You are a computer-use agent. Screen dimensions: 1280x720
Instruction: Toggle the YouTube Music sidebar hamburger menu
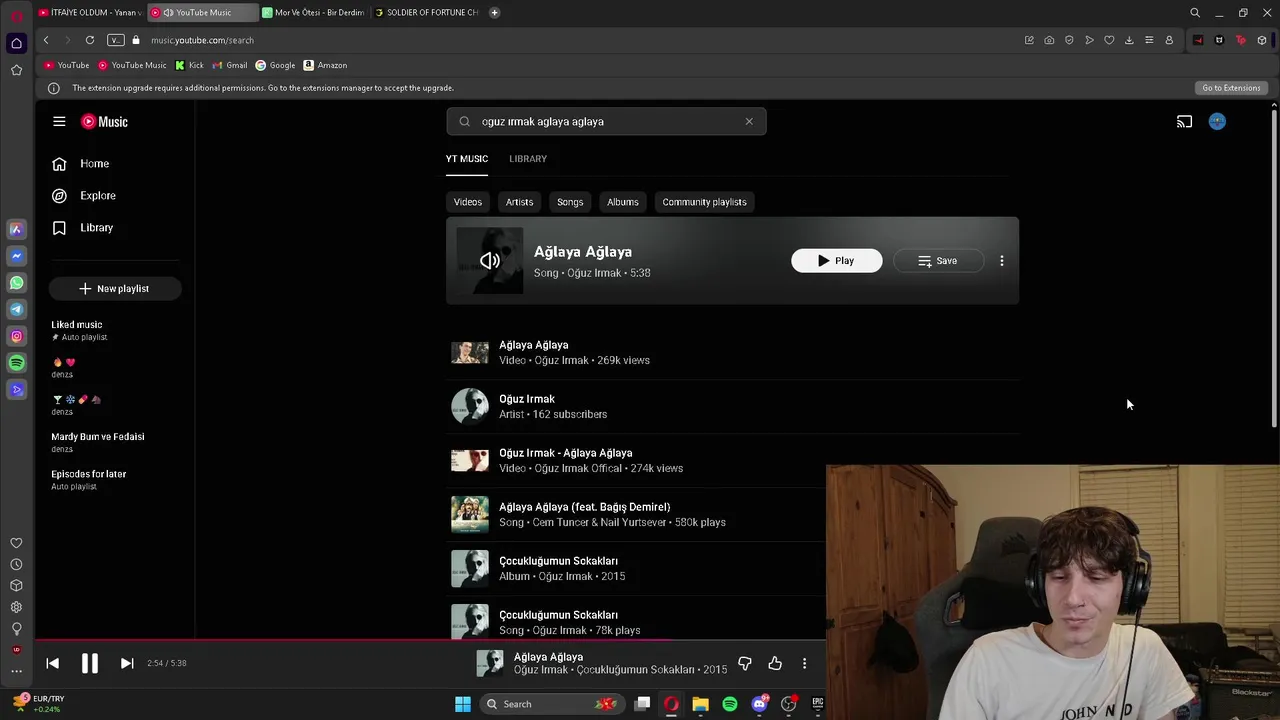pos(59,121)
